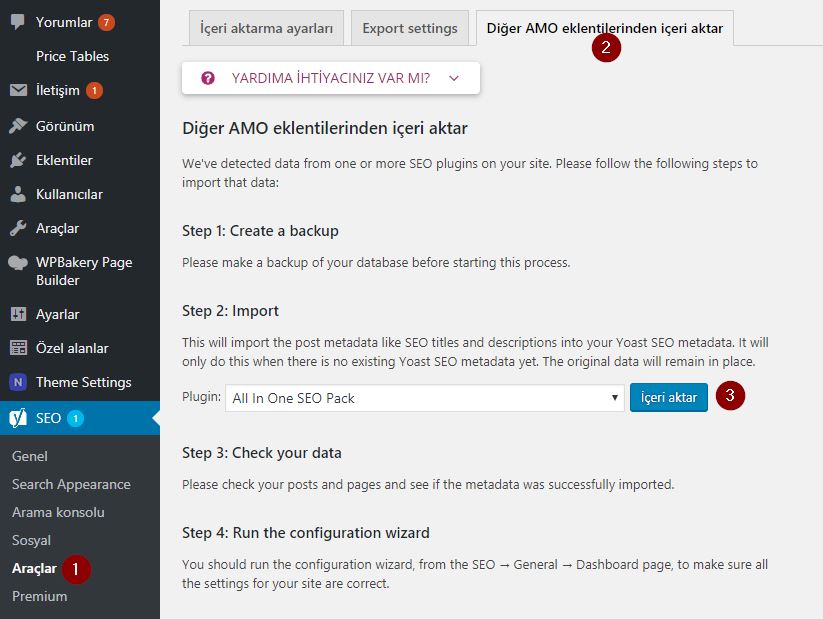
Task: Click the Ayarlar sliders icon
Action: (18, 314)
